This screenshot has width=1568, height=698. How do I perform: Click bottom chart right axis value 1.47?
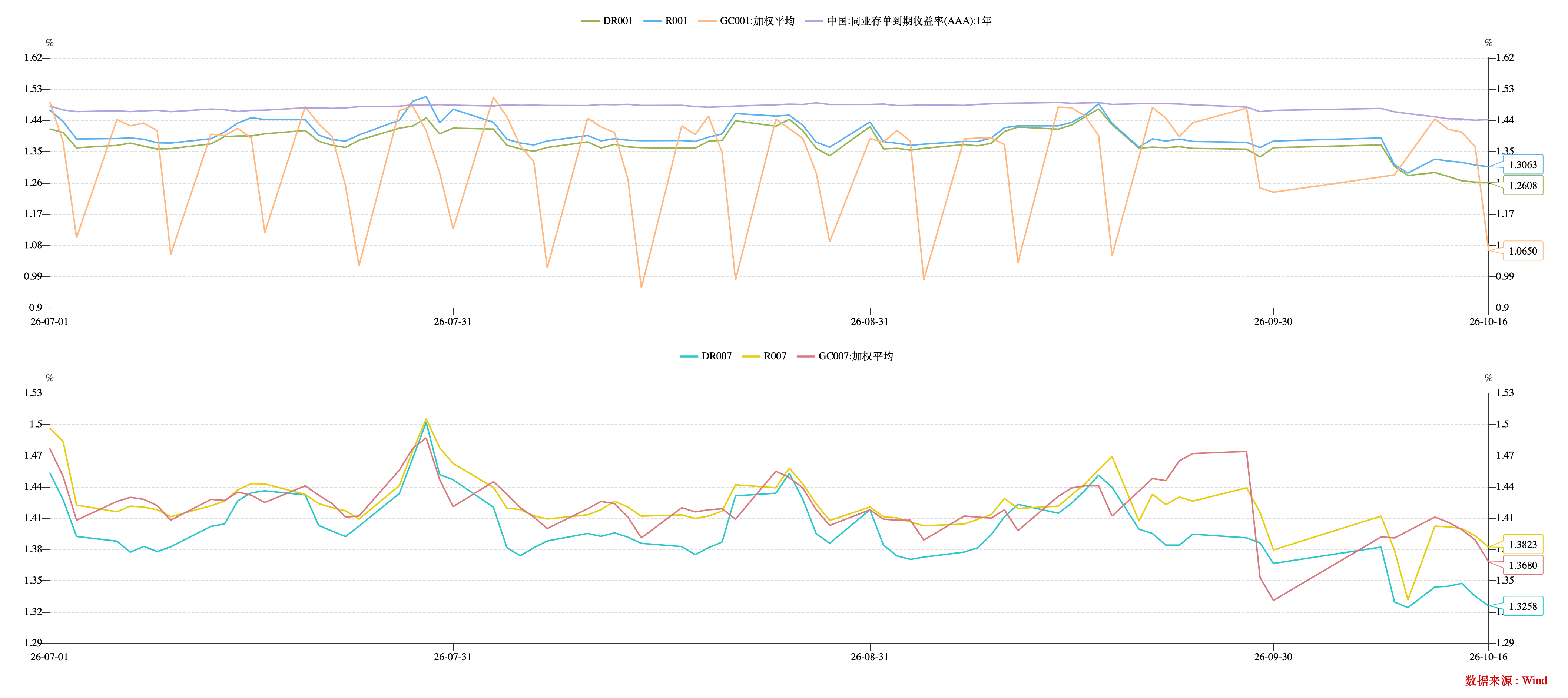[1505, 455]
